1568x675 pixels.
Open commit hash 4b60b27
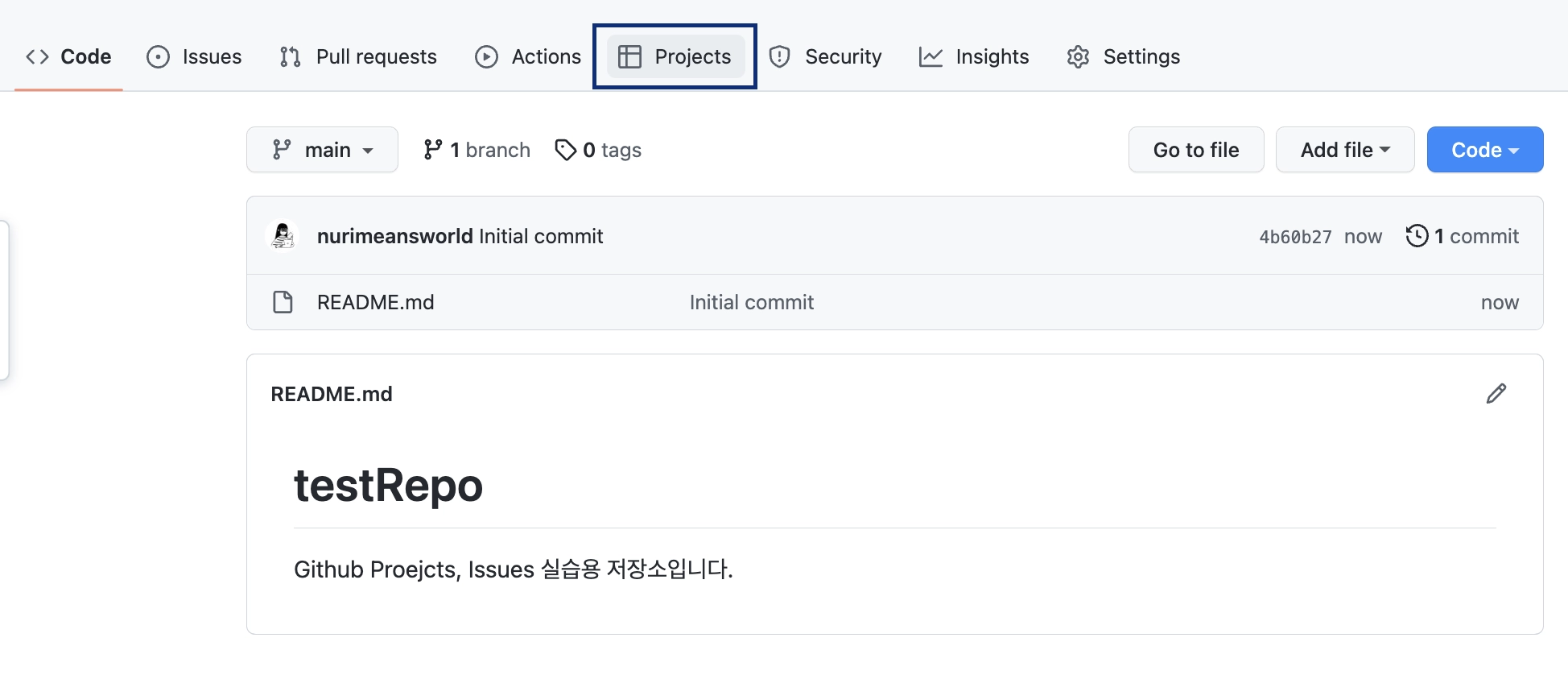[x=1295, y=237]
